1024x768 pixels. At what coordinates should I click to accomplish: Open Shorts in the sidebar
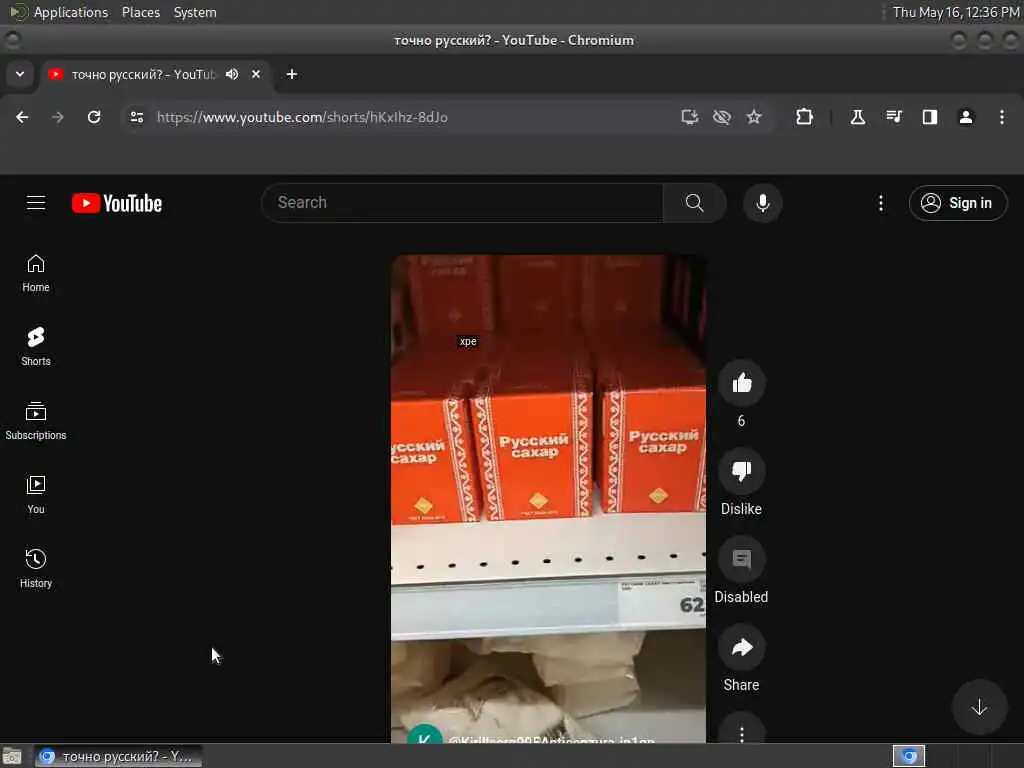pyautogui.click(x=36, y=347)
